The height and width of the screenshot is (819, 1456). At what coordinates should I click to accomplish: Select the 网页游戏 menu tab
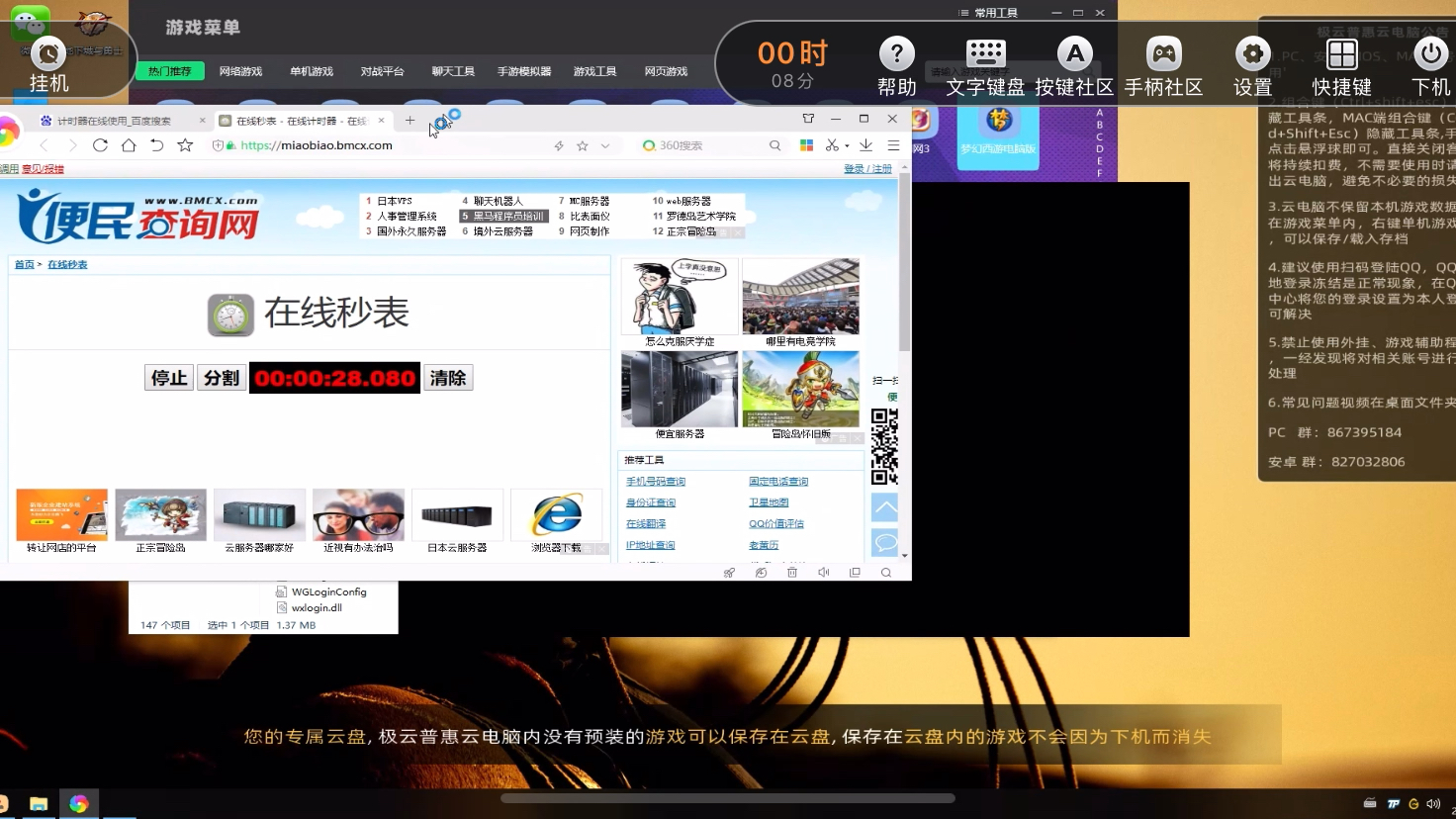click(666, 71)
